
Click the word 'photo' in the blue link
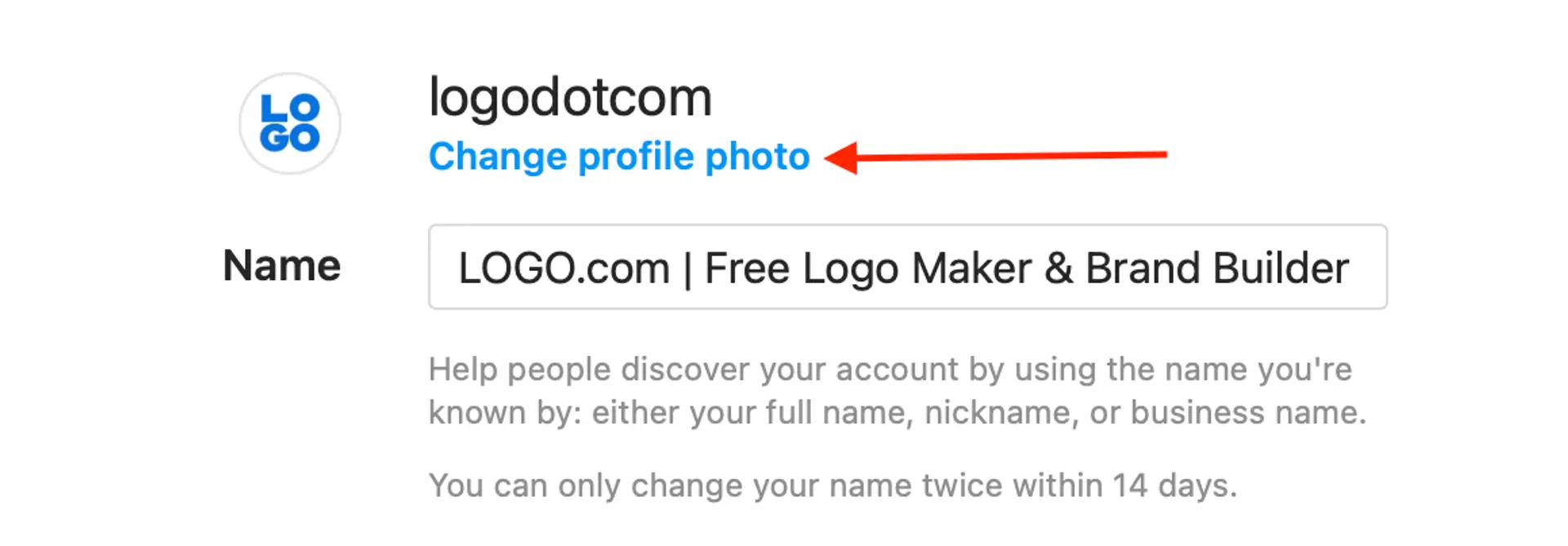pos(757,157)
